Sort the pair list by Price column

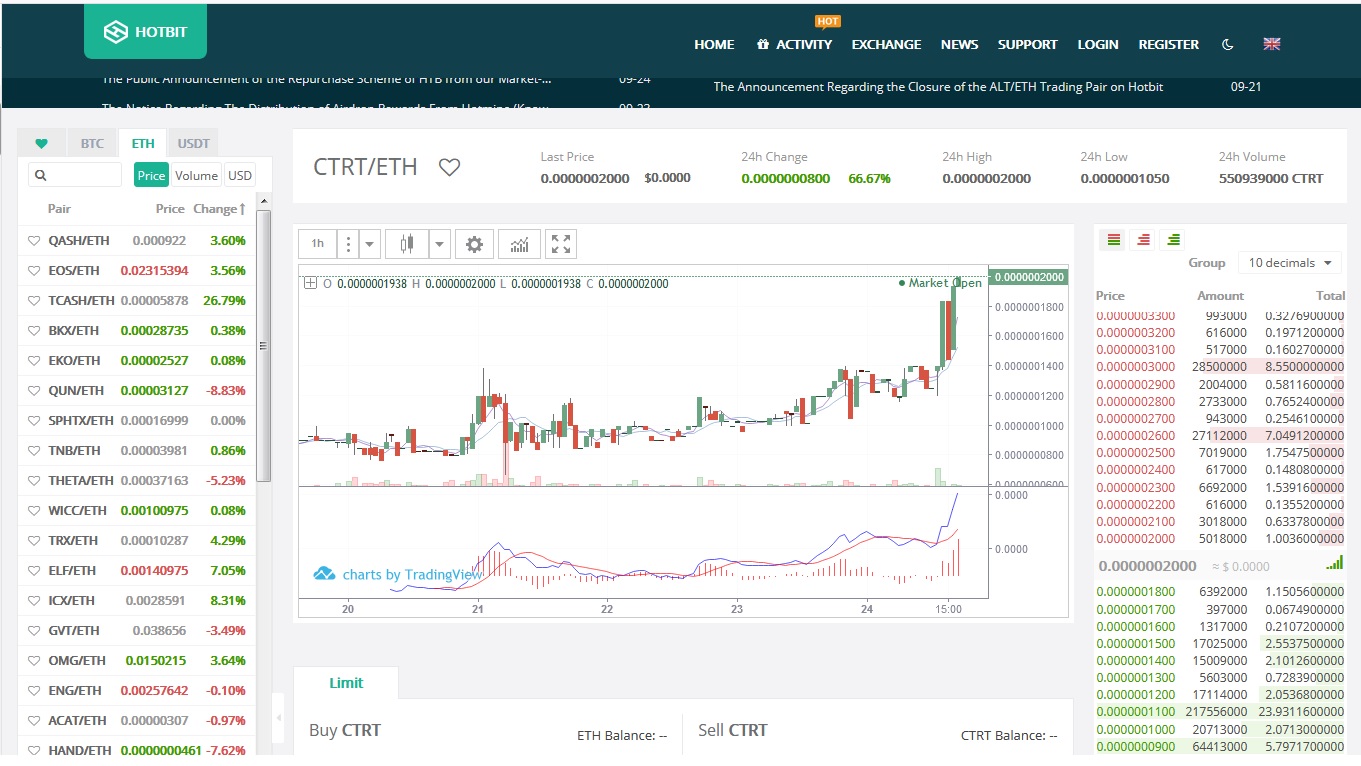tap(170, 209)
